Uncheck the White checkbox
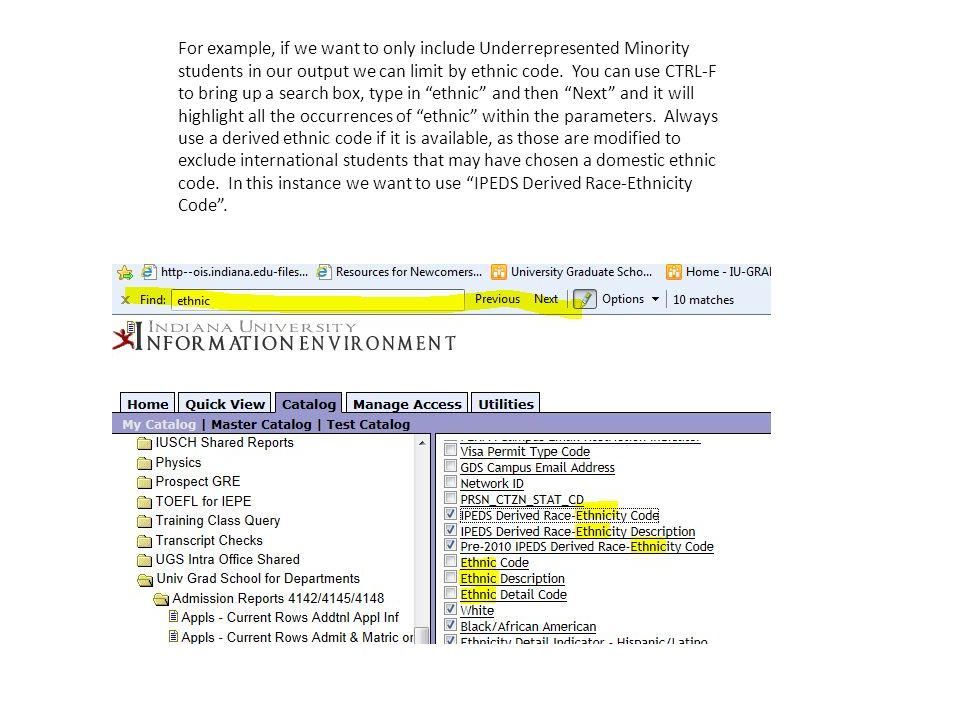Image resolution: width=960 pixels, height=720 pixels. [x=451, y=609]
